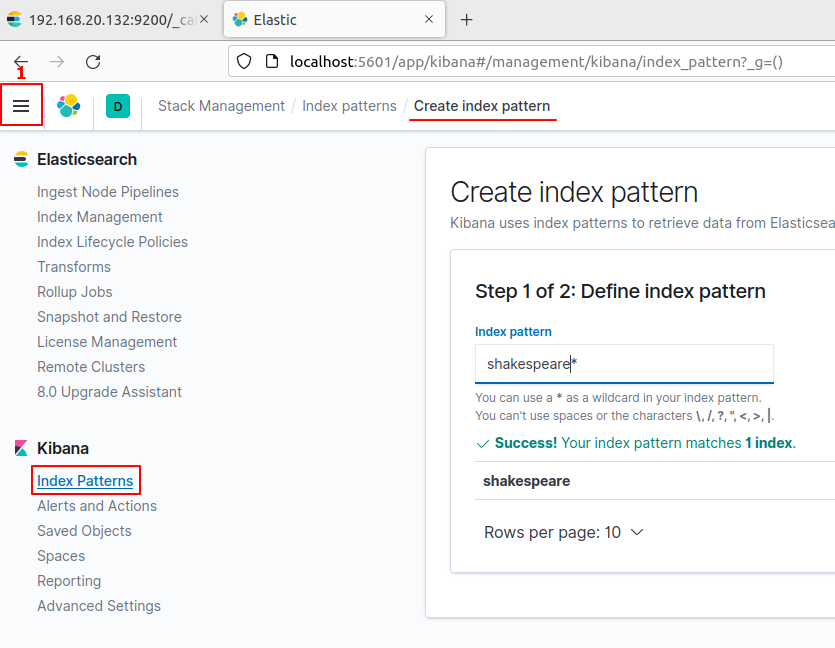Screen dimensions: 835x648
Task: Click the Elasticsearch section logo icon
Action: [21, 159]
